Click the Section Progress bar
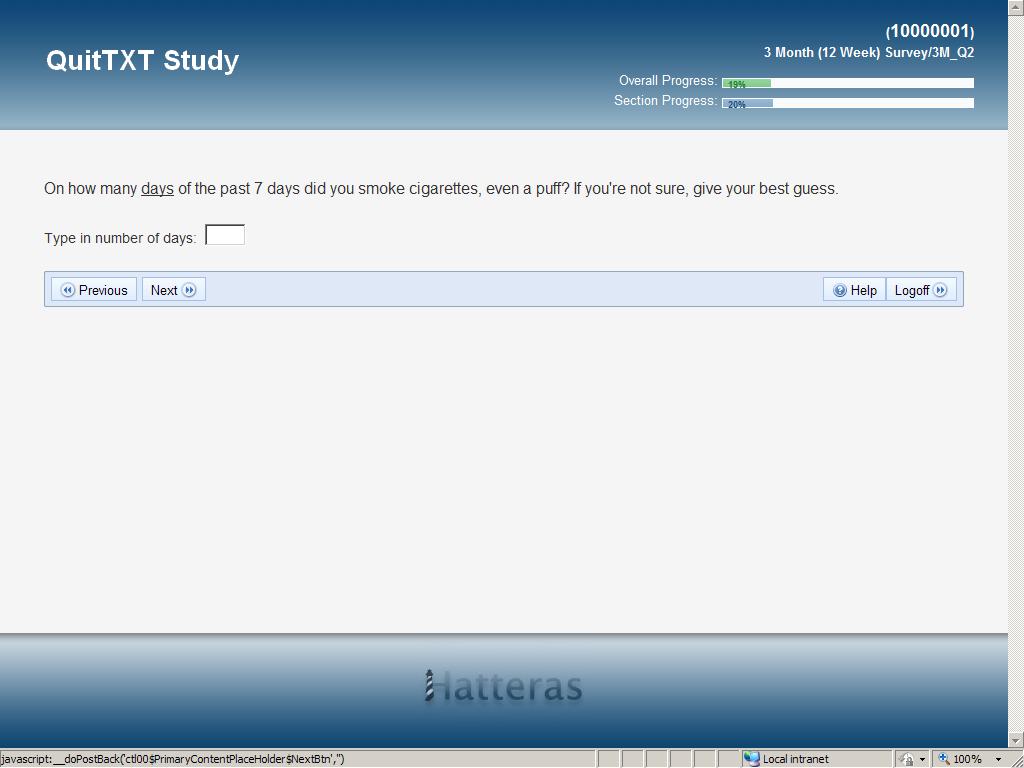The height and width of the screenshot is (768, 1024). [847, 103]
